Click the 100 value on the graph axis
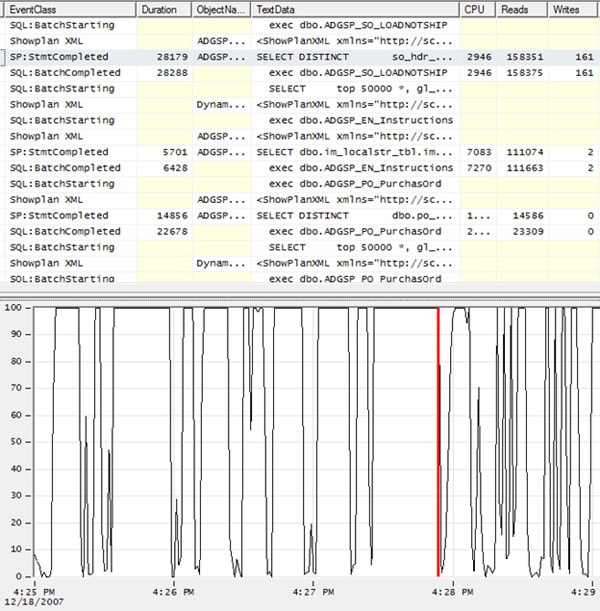600x611 pixels. [x=13, y=307]
